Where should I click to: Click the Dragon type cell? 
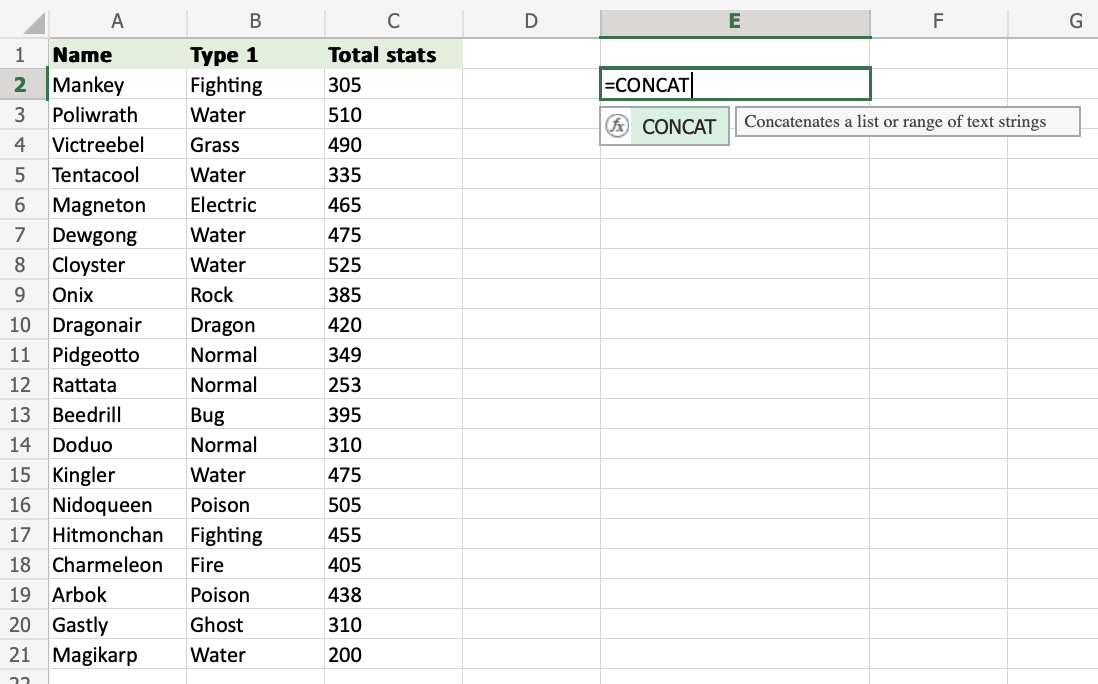click(255, 325)
